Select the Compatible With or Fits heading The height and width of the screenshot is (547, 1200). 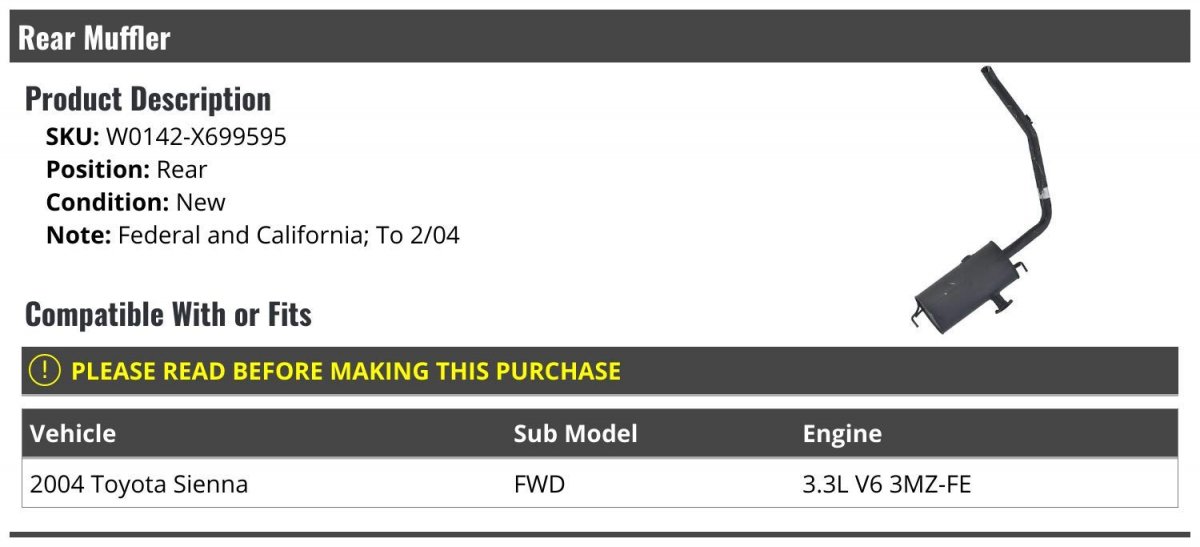click(x=168, y=315)
